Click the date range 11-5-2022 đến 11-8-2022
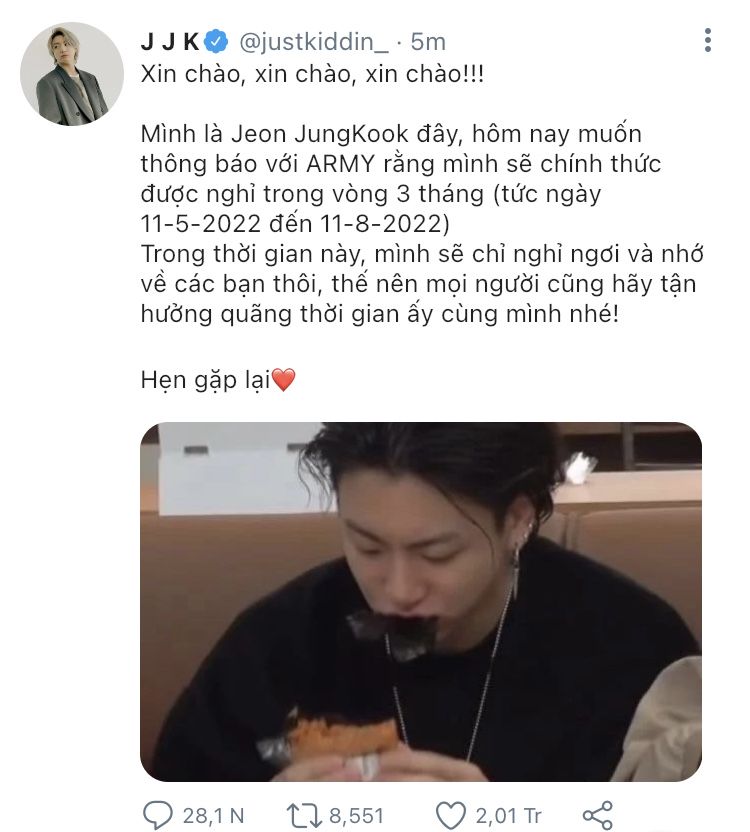 [295, 224]
